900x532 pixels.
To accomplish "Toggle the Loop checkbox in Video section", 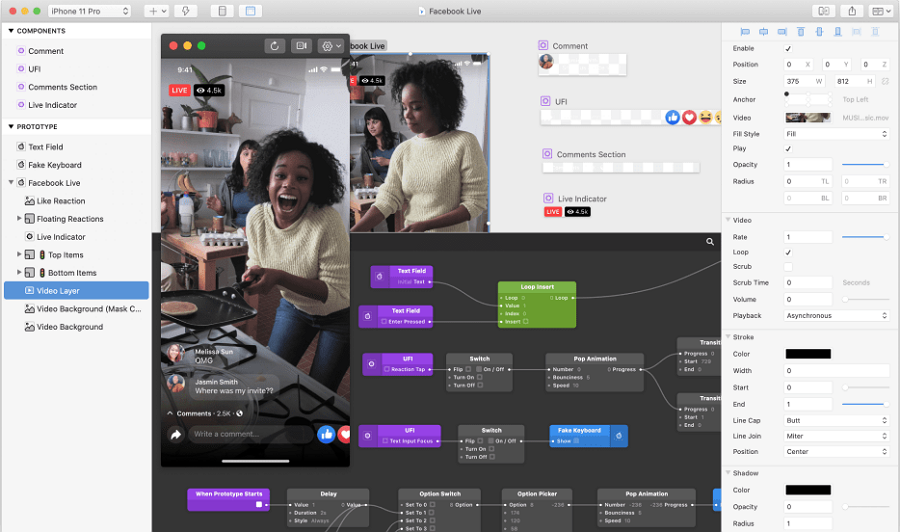I will coord(788,253).
